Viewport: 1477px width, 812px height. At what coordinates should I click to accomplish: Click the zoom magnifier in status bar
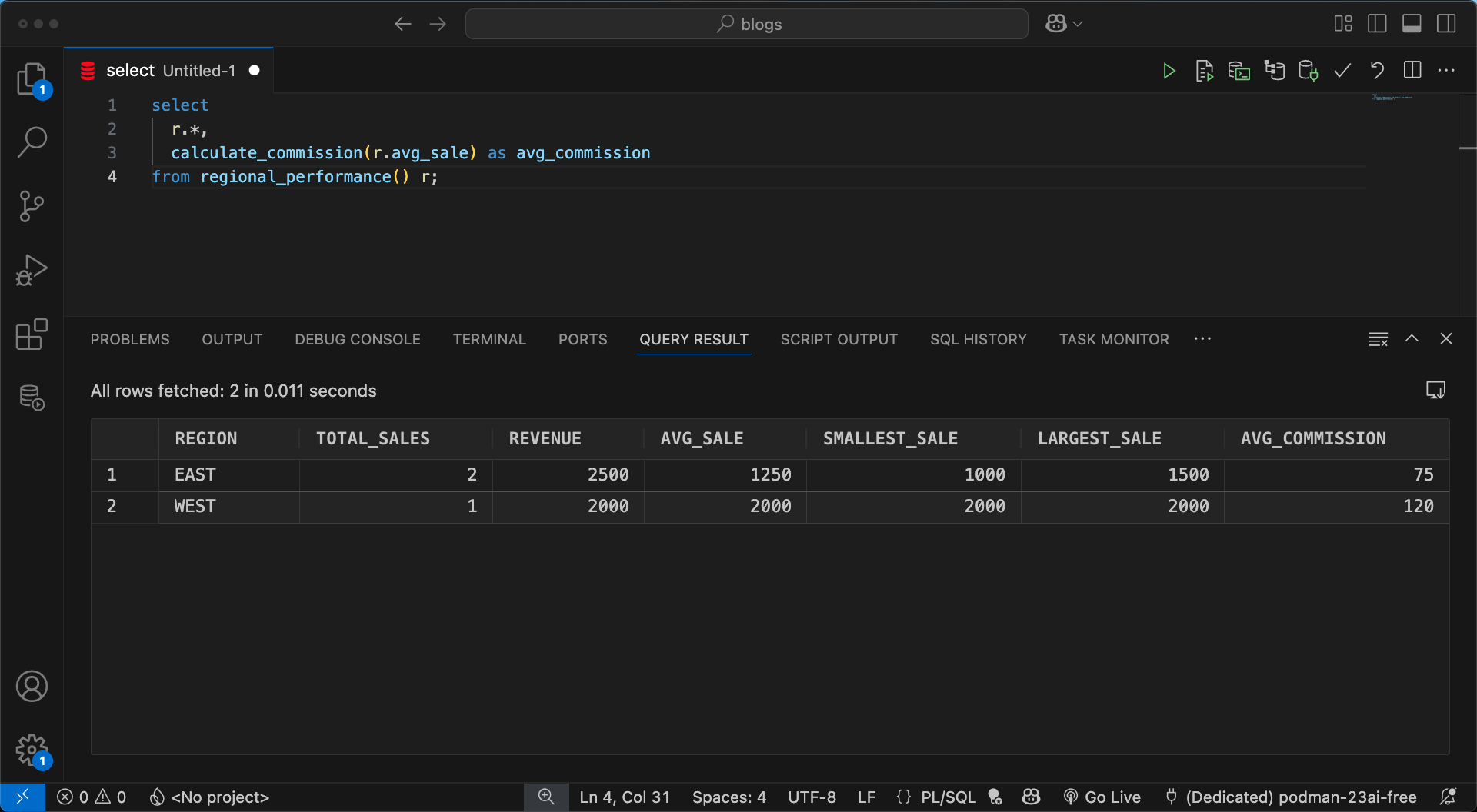coord(546,797)
